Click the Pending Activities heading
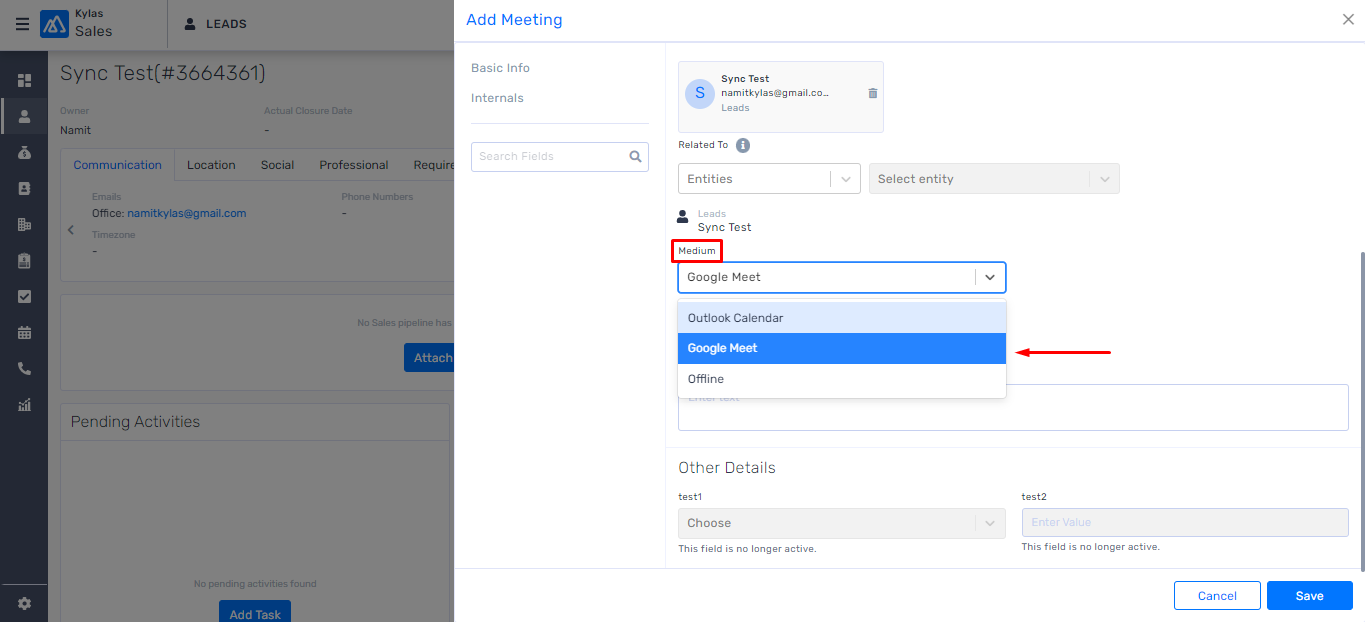Image resolution: width=1365 pixels, height=622 pixels. pyautogui.click(x=135, y=422)
